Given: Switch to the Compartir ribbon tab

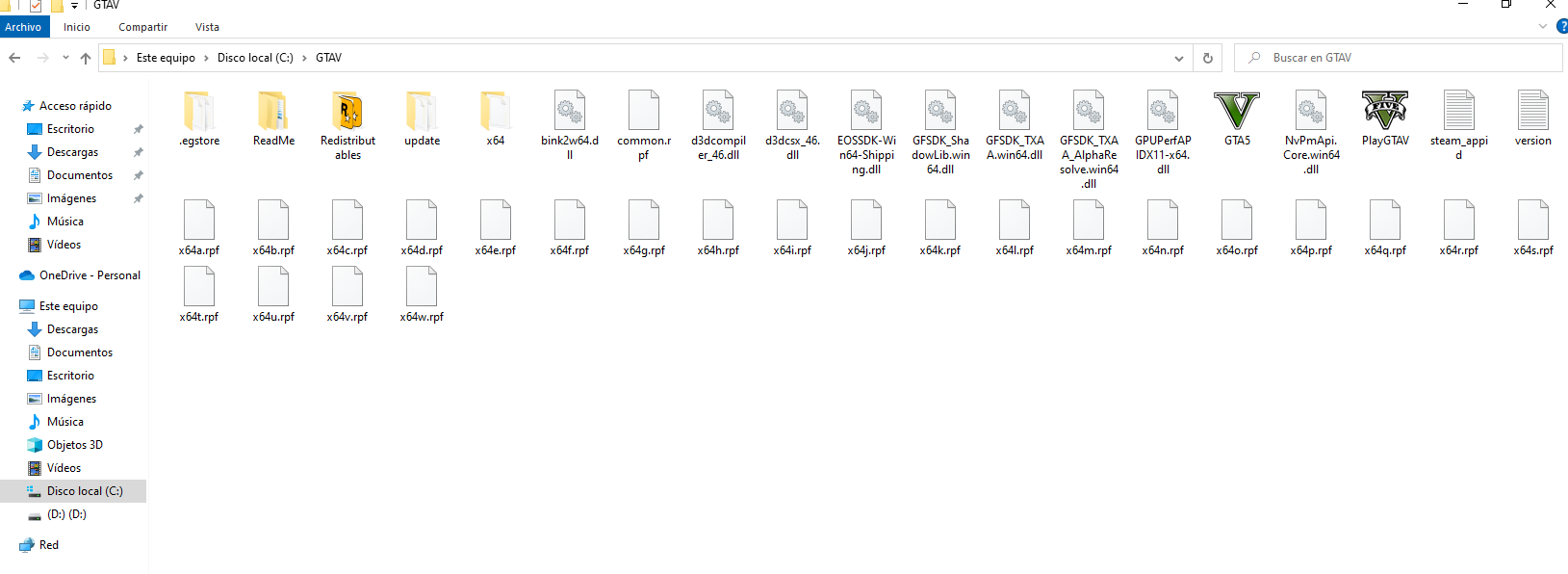Looking at the screenshot, I should 142,27.
